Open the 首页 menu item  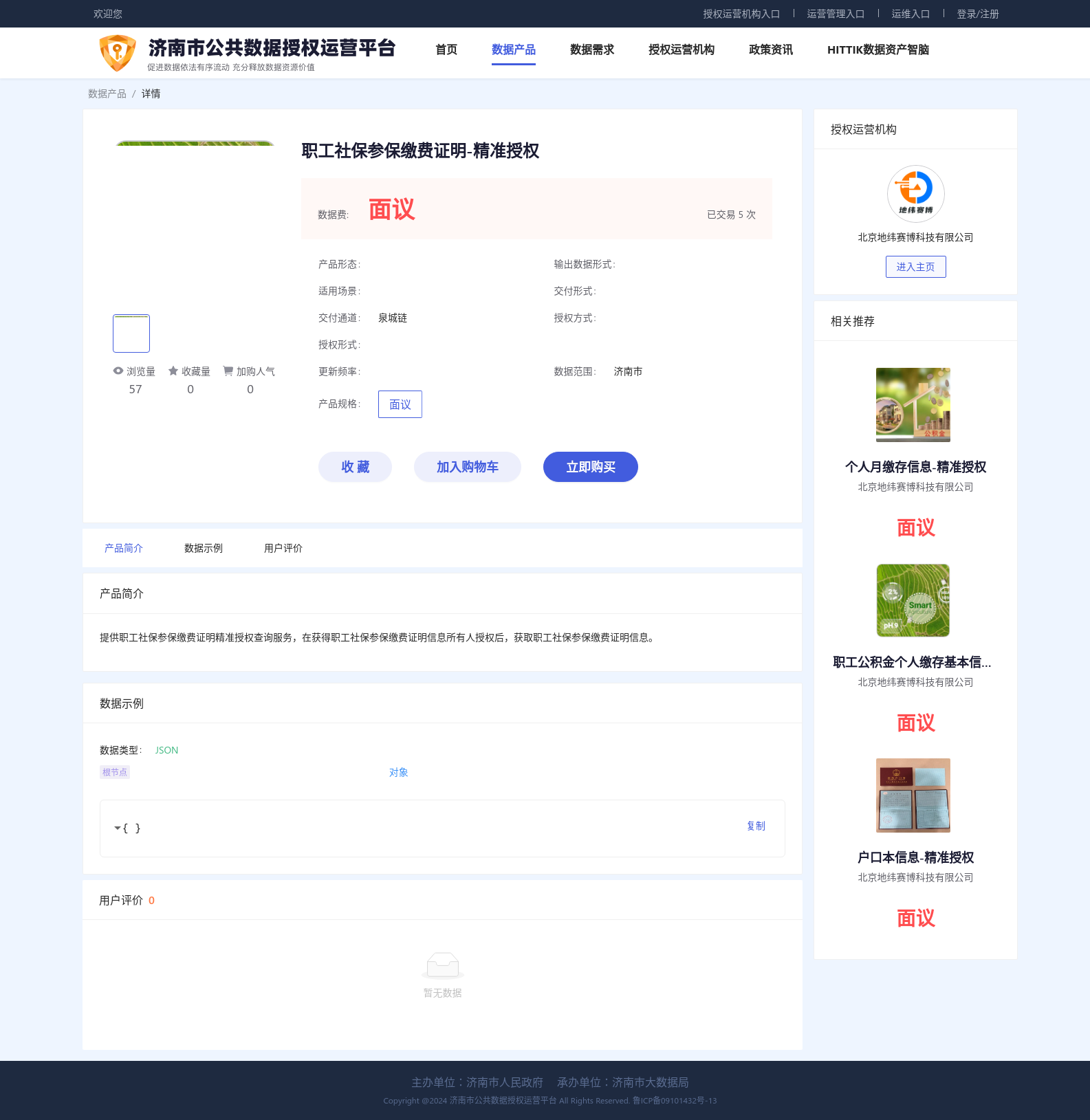(446, 50)
